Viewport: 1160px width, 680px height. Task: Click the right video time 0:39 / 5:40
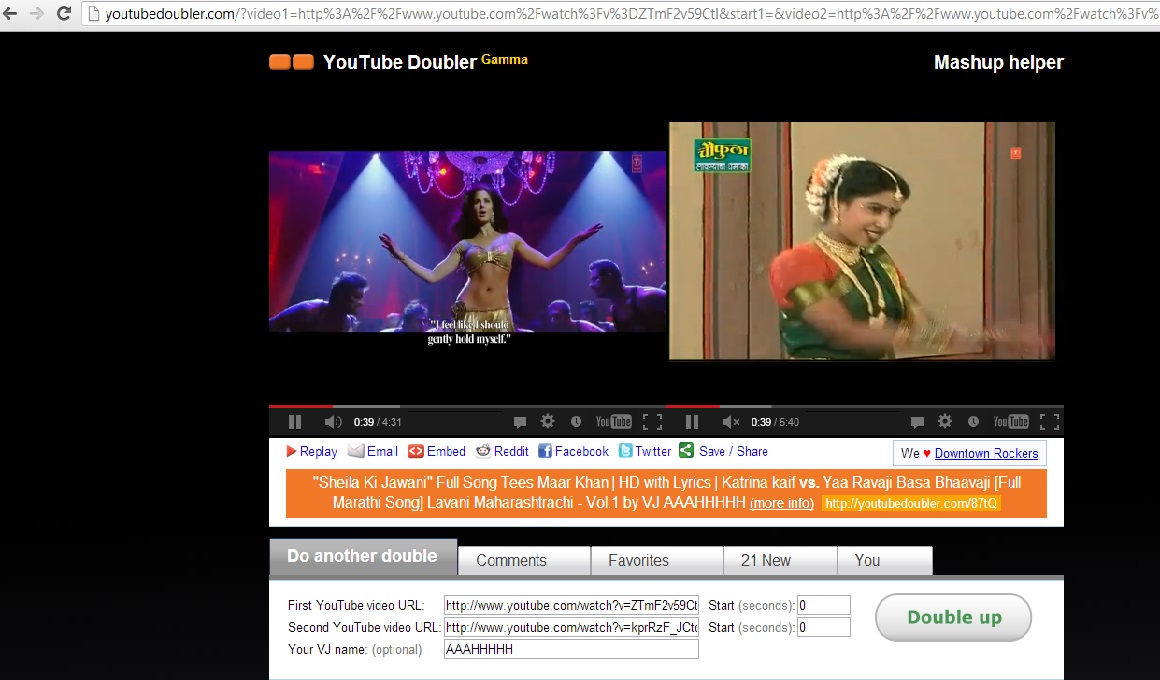point(775,422)
